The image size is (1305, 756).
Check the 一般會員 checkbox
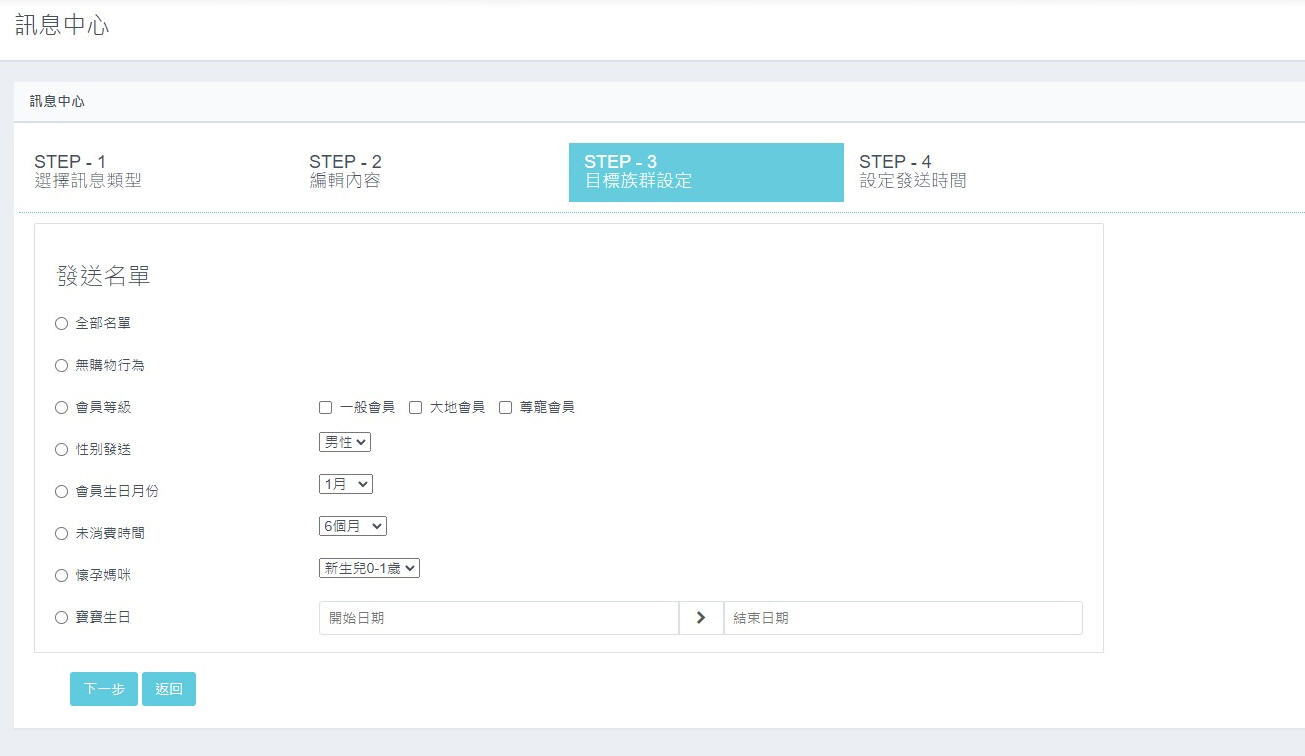click(x=325, y=407)
